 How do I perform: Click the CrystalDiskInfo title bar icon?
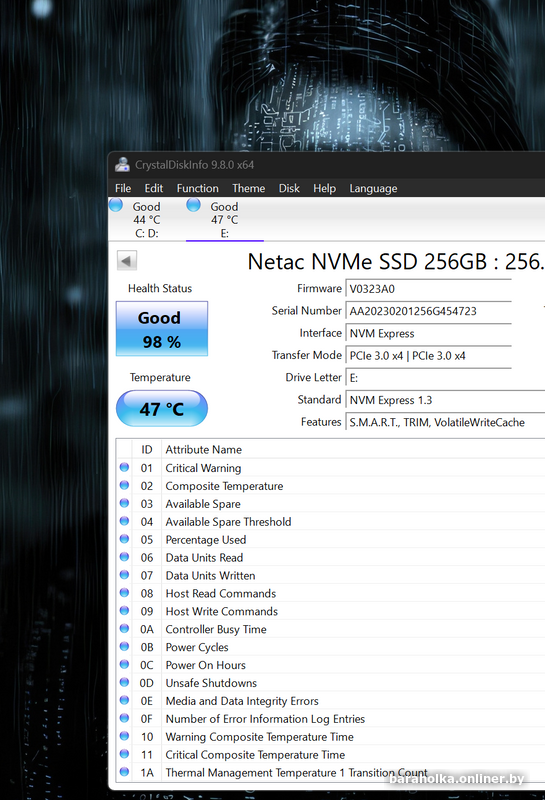[122, 164]
